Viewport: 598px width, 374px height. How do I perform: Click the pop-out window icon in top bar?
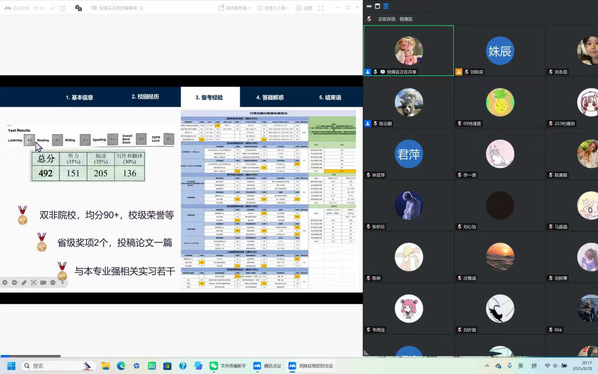[63, 8]
